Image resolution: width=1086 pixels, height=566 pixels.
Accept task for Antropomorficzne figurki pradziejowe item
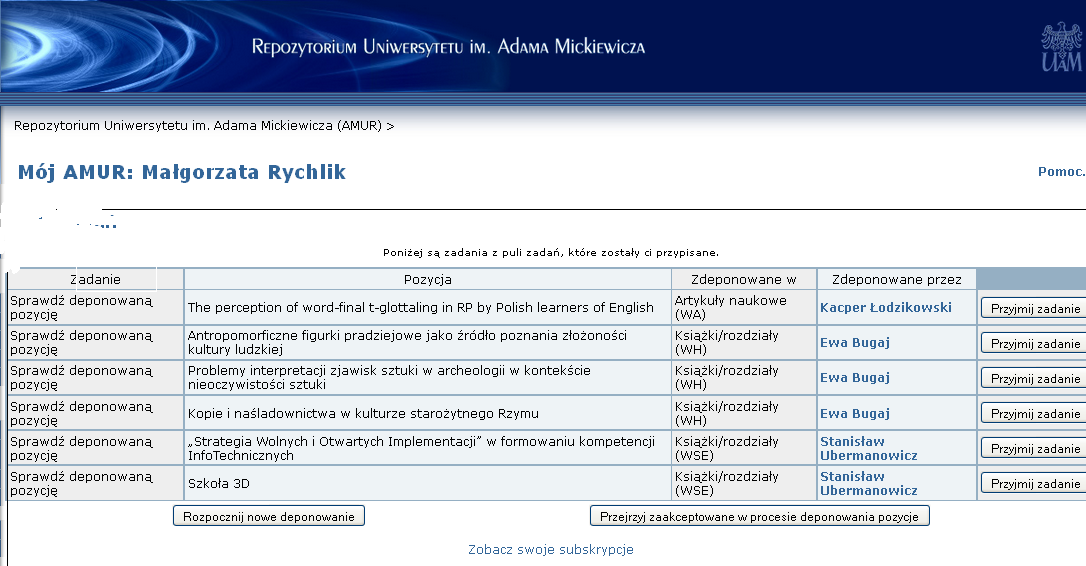1034,343
